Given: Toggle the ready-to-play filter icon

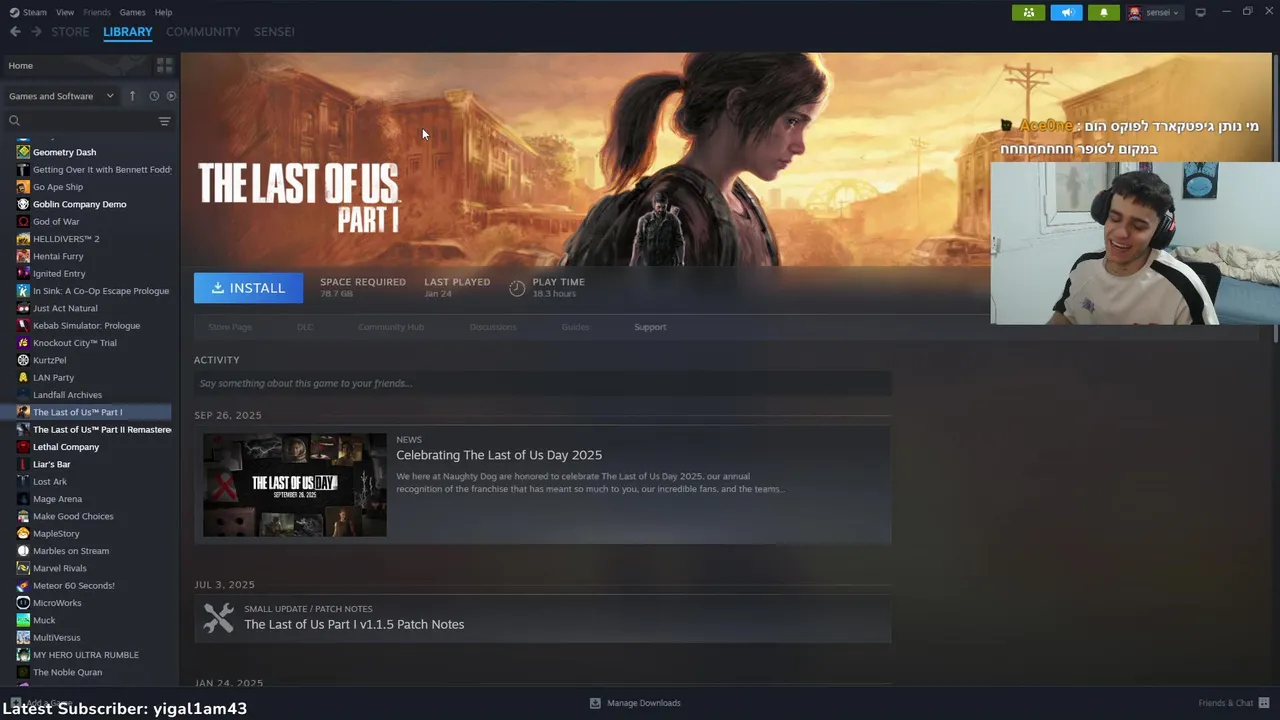Looking at the screenshot, I should (x=171, y=96).
